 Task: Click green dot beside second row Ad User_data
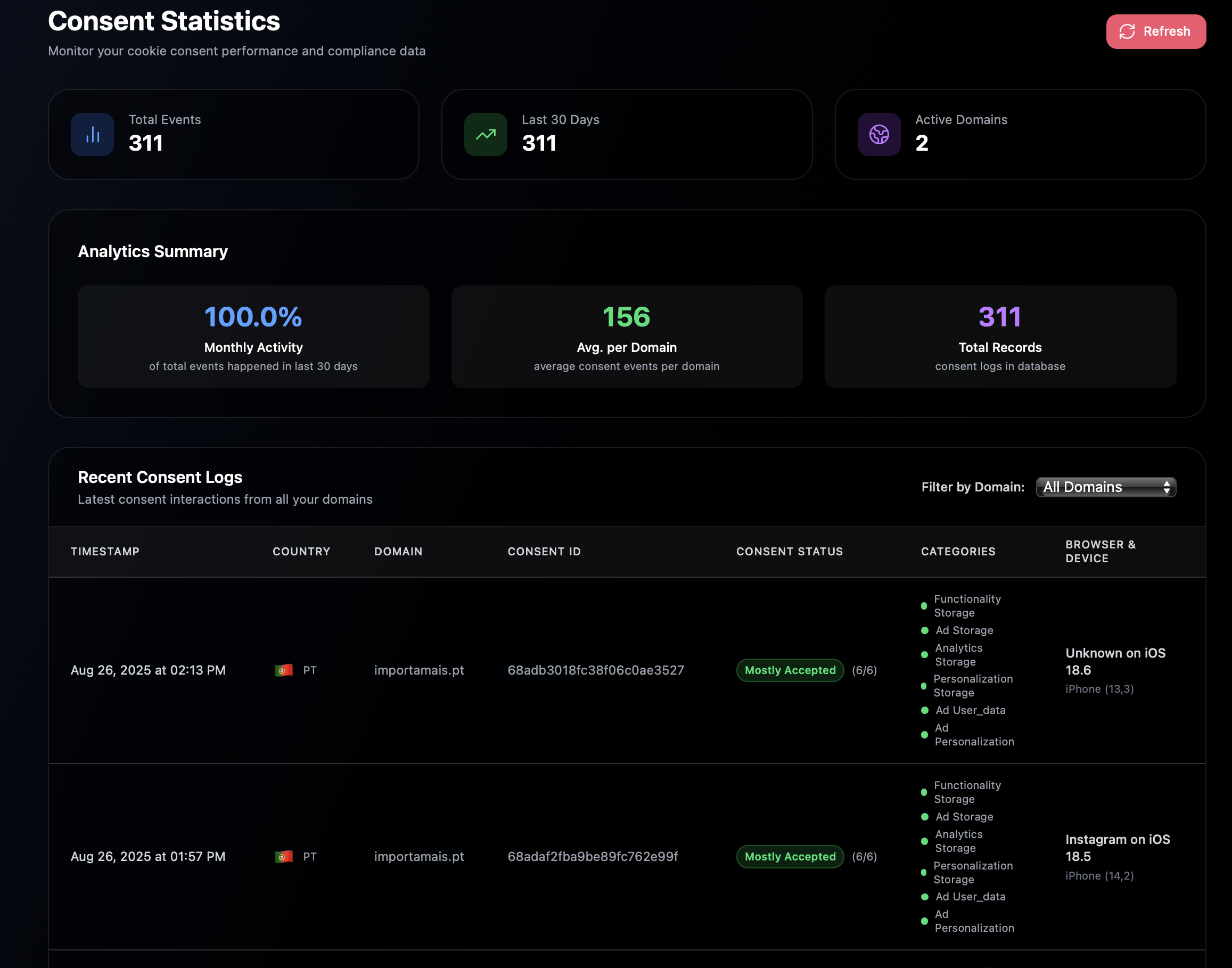click(925, 897)
